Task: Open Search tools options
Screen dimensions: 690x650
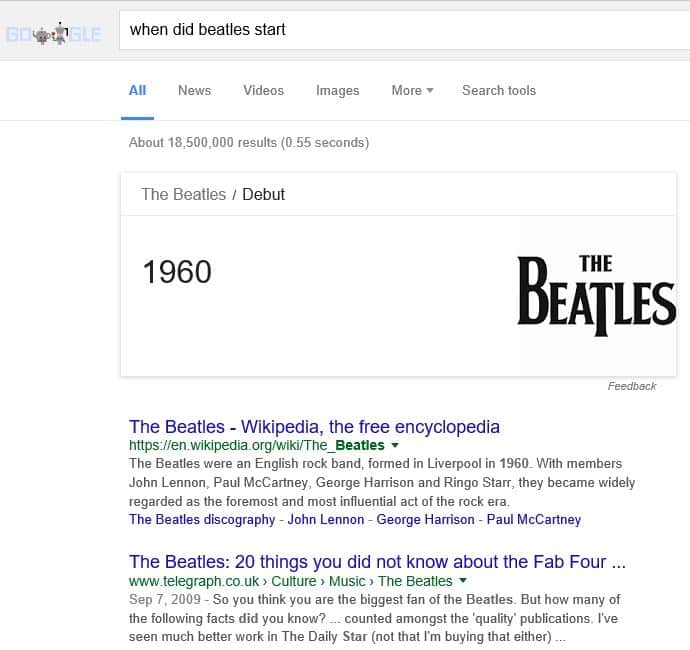Action: (498, 90)
